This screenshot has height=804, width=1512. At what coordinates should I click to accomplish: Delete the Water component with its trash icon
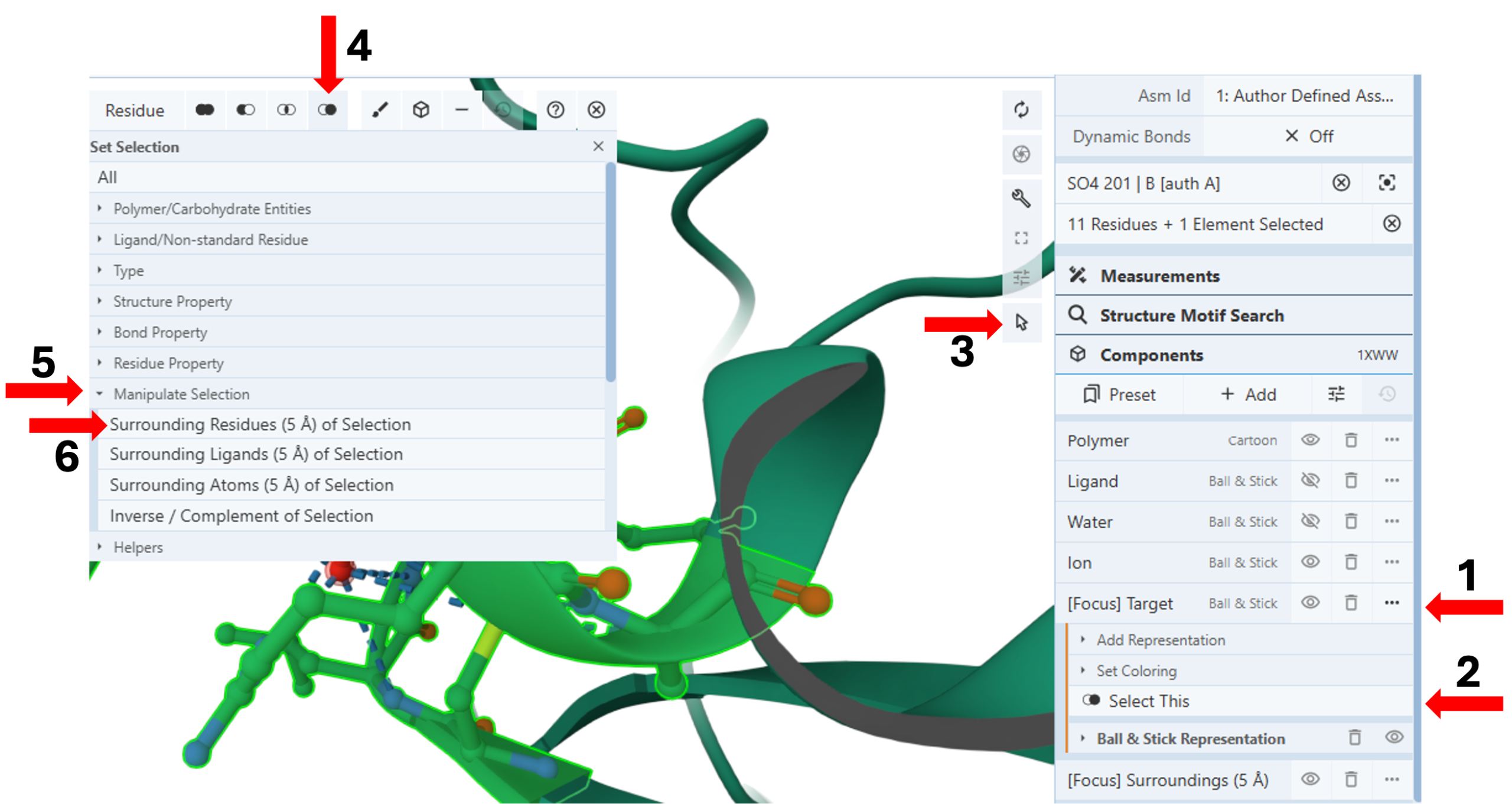[1351, 521]
